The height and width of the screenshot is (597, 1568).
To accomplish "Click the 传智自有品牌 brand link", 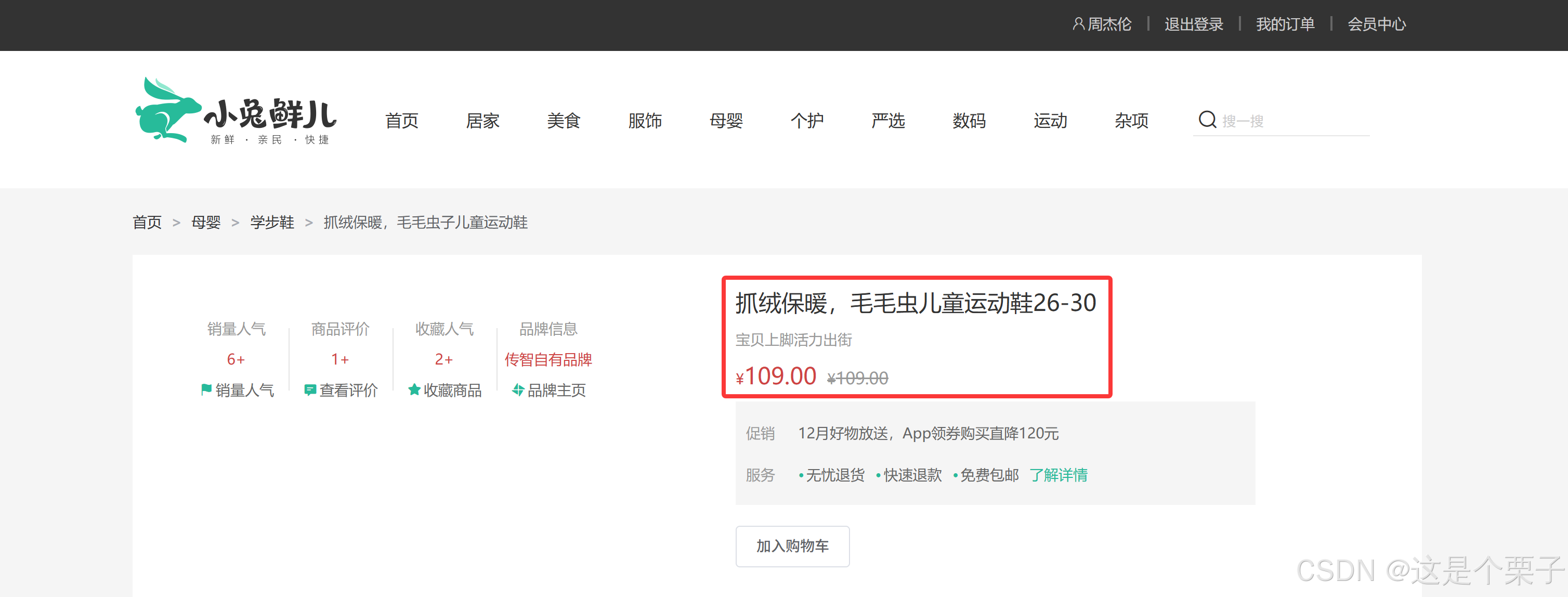I will coord(548,360).
